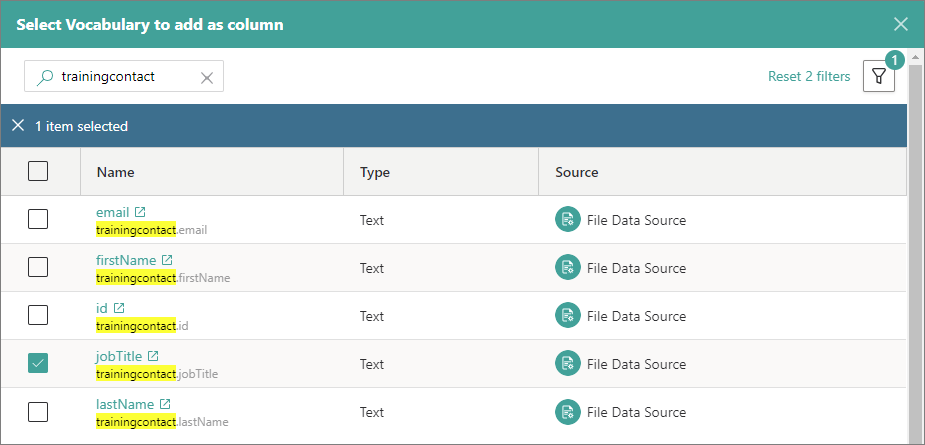
Task: Open jobTitle external link icon
Action: pos(153,356)
